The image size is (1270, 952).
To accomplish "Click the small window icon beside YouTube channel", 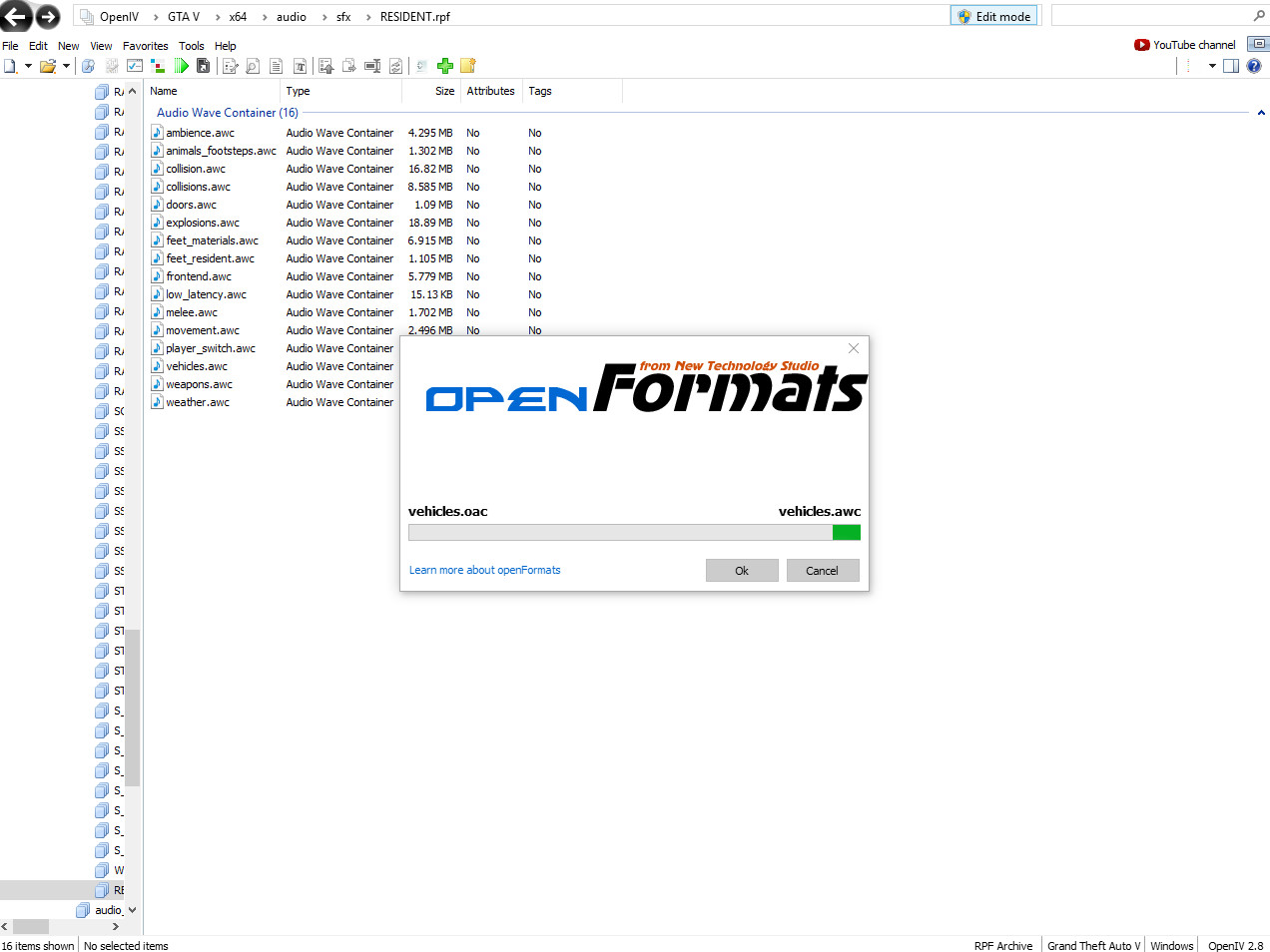I will [1258, 44].
